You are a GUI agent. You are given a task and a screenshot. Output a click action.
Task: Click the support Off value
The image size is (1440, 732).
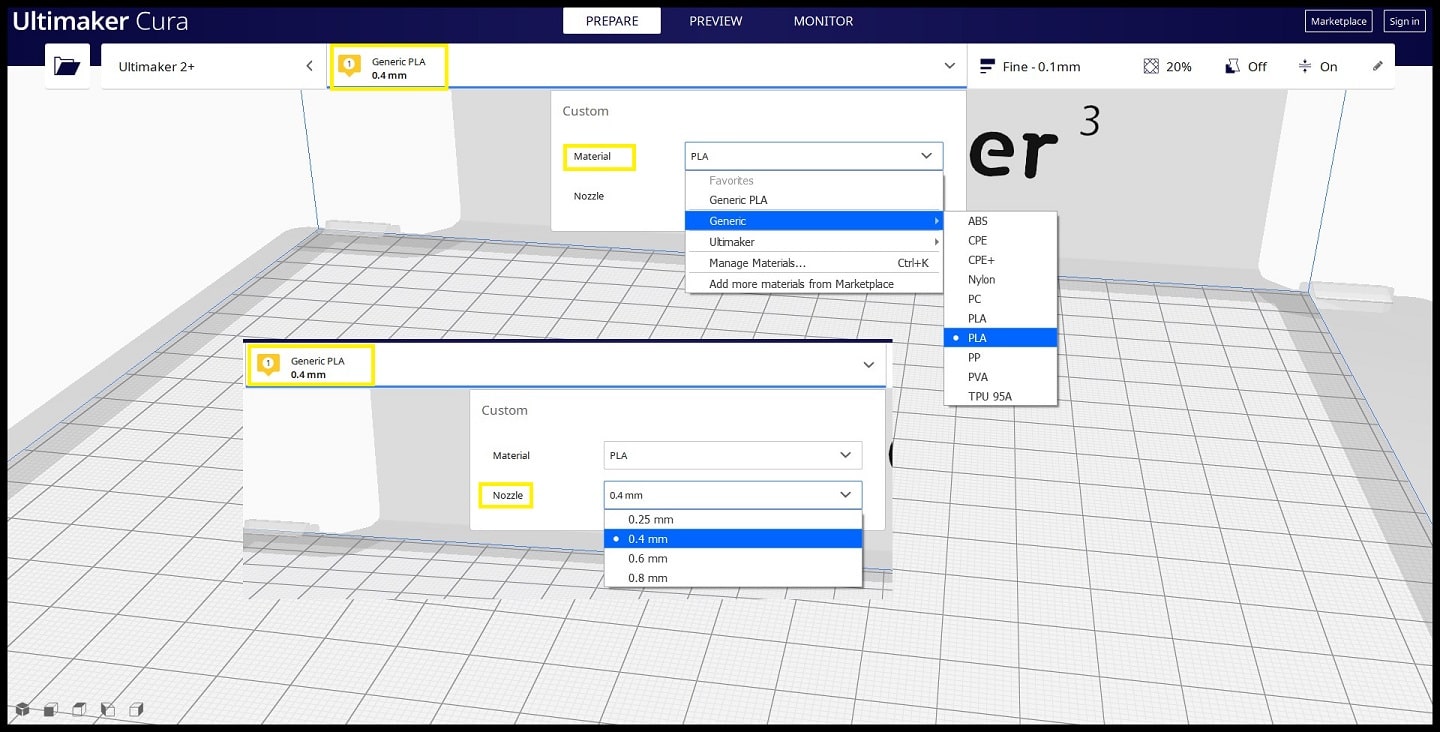(1257, 66)
